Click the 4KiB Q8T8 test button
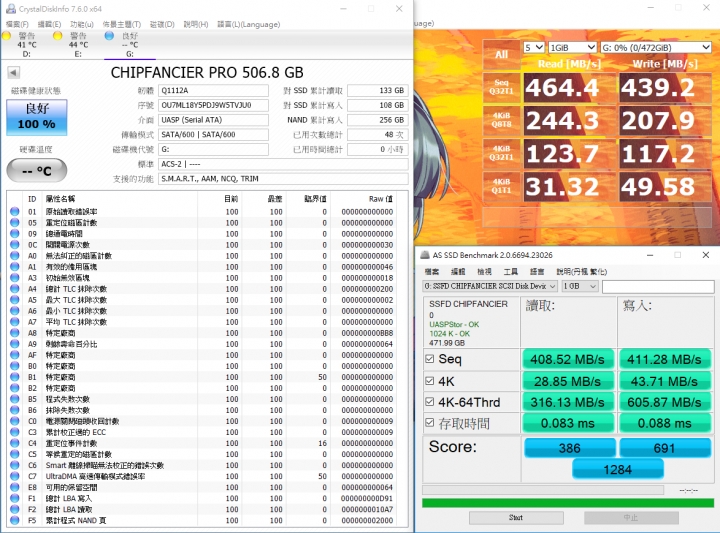Viewport: 720px width, 533px height. pyautogui.click(x=501, y=120)
